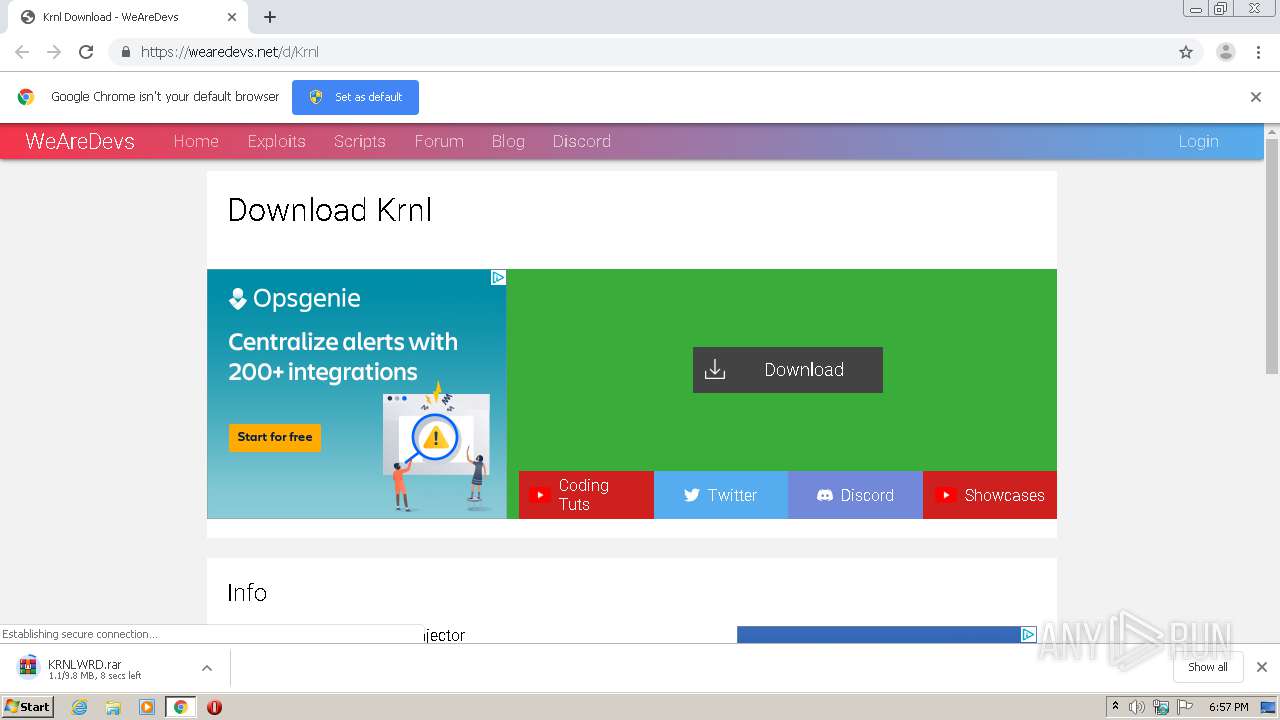Click the YouTube icon beside Showcases

tap(945, 495)
